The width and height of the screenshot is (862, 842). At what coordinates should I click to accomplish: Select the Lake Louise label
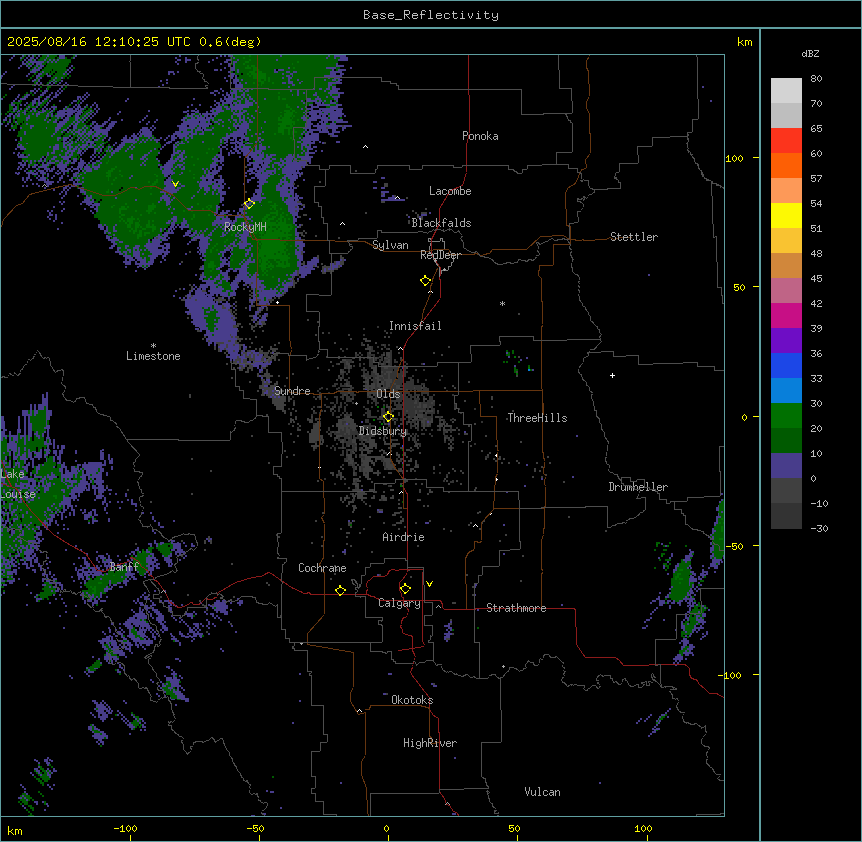[18, 484]
